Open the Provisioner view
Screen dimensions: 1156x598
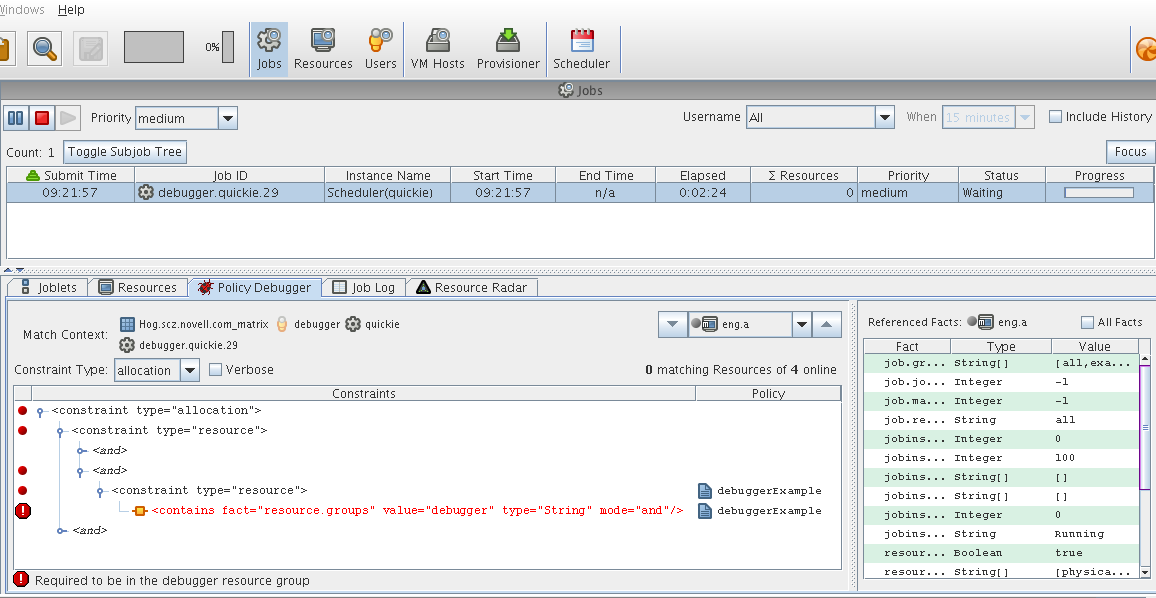(508, 49)
